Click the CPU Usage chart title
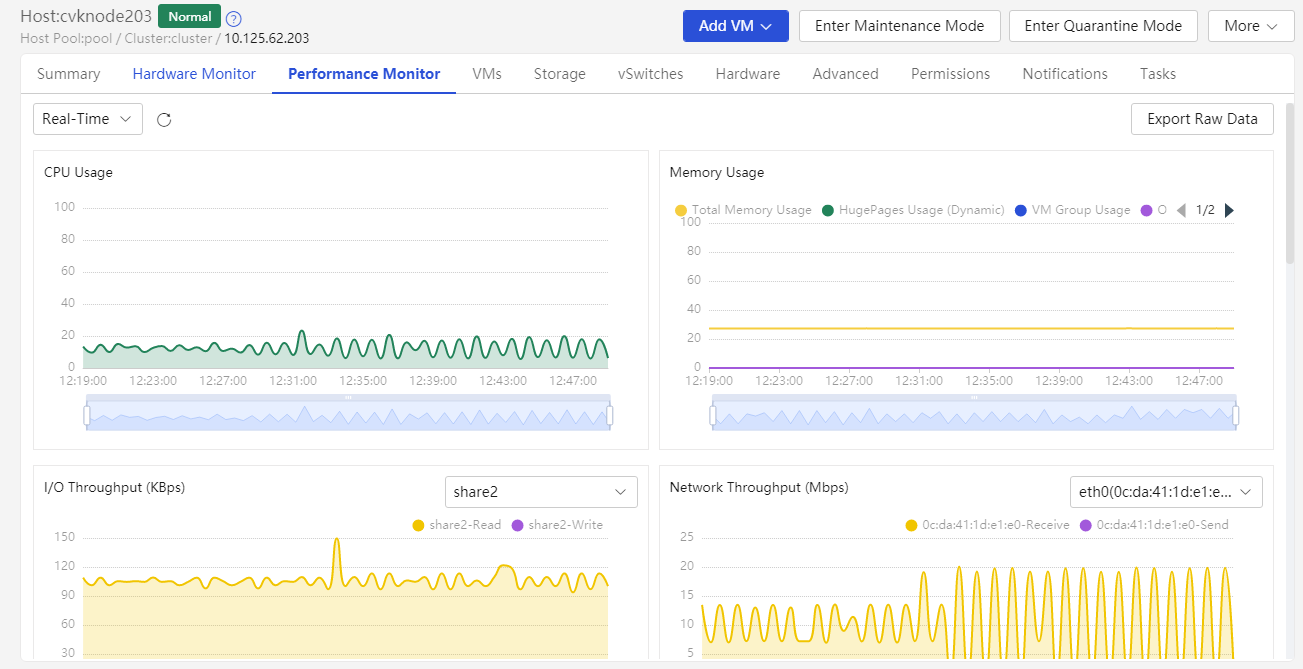 click(78, 172)
